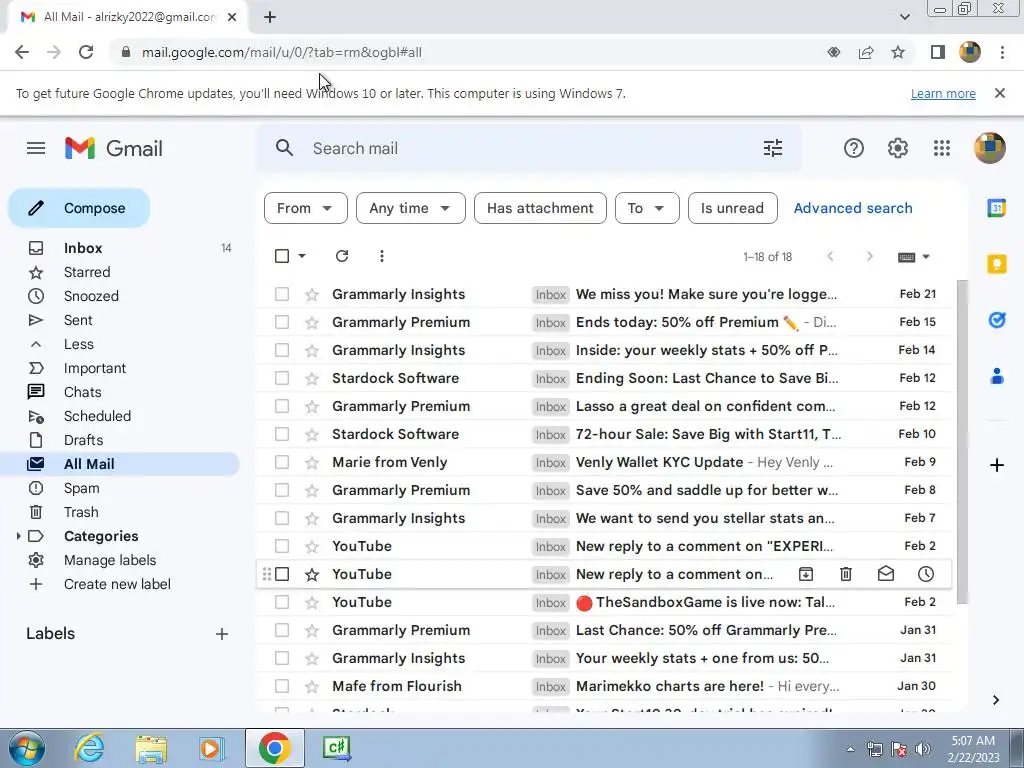
Task: Refresh the mail list
Action: (x=342, y=256)
